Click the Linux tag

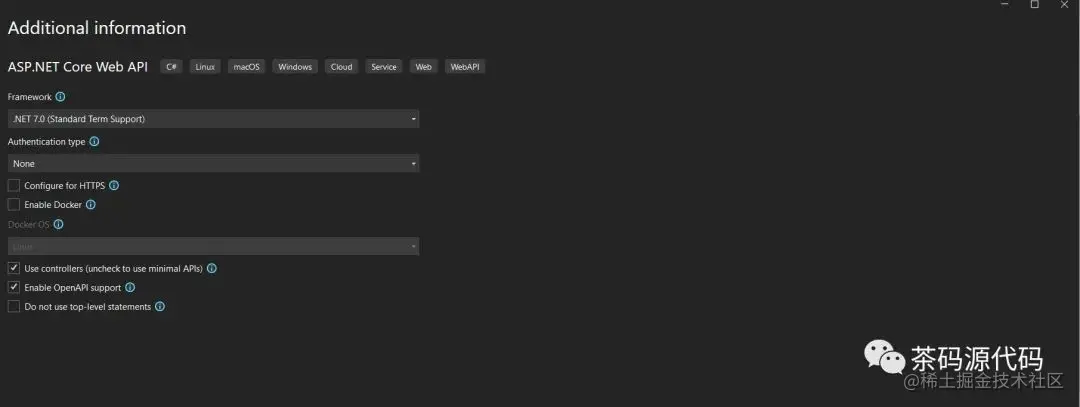(205, 67)
